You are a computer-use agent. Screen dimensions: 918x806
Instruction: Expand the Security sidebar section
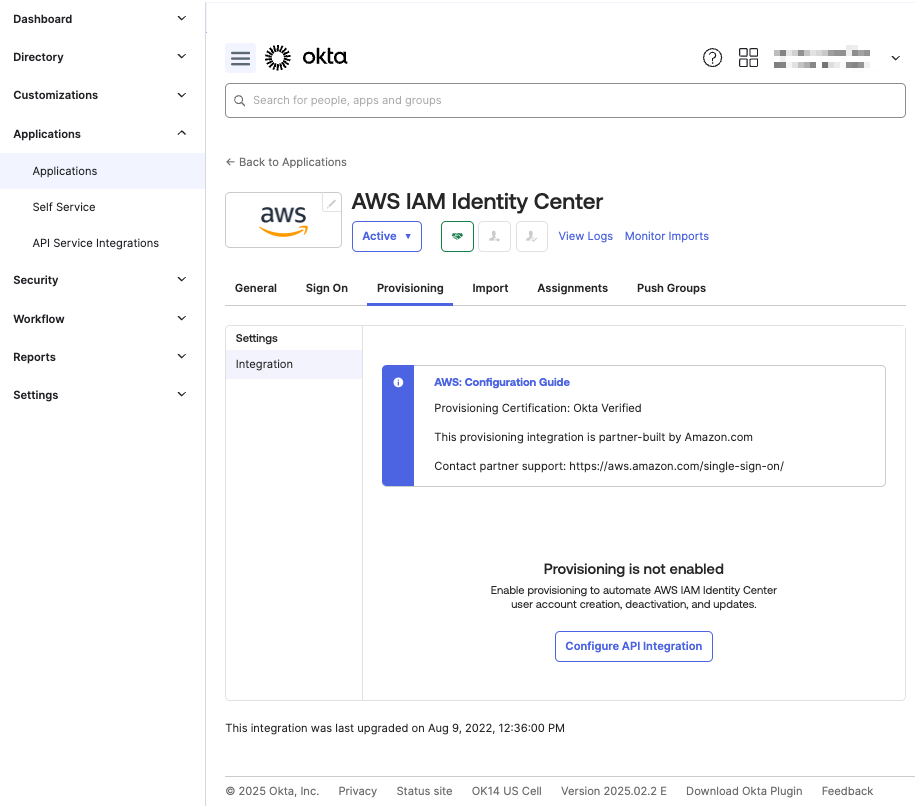[x=35, y=280]
